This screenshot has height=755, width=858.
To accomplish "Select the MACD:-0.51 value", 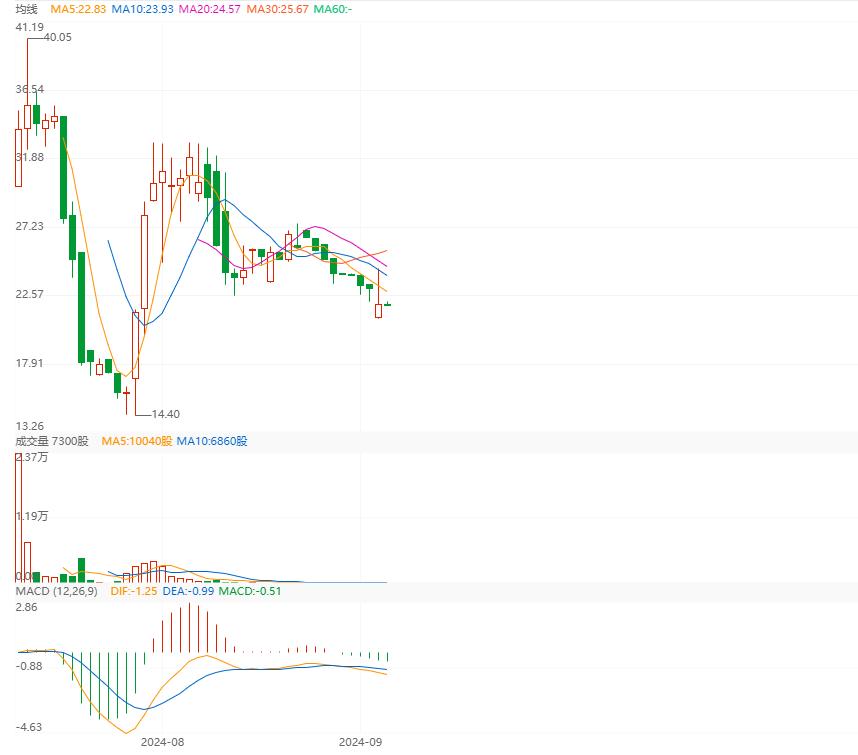I will click(x=250, y=591).
